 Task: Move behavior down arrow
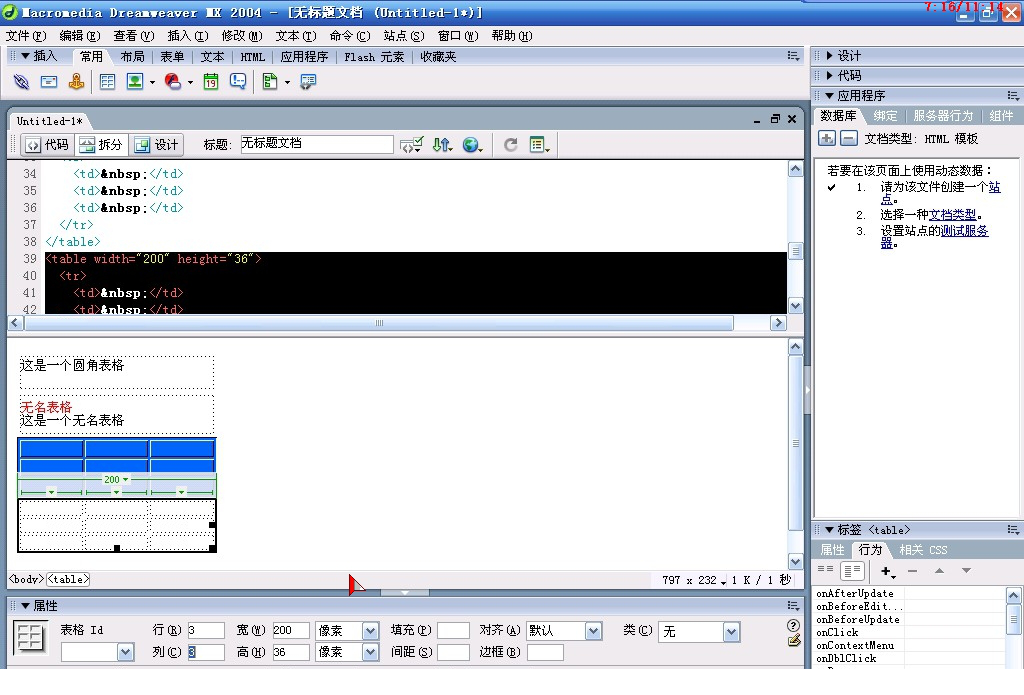966,571
